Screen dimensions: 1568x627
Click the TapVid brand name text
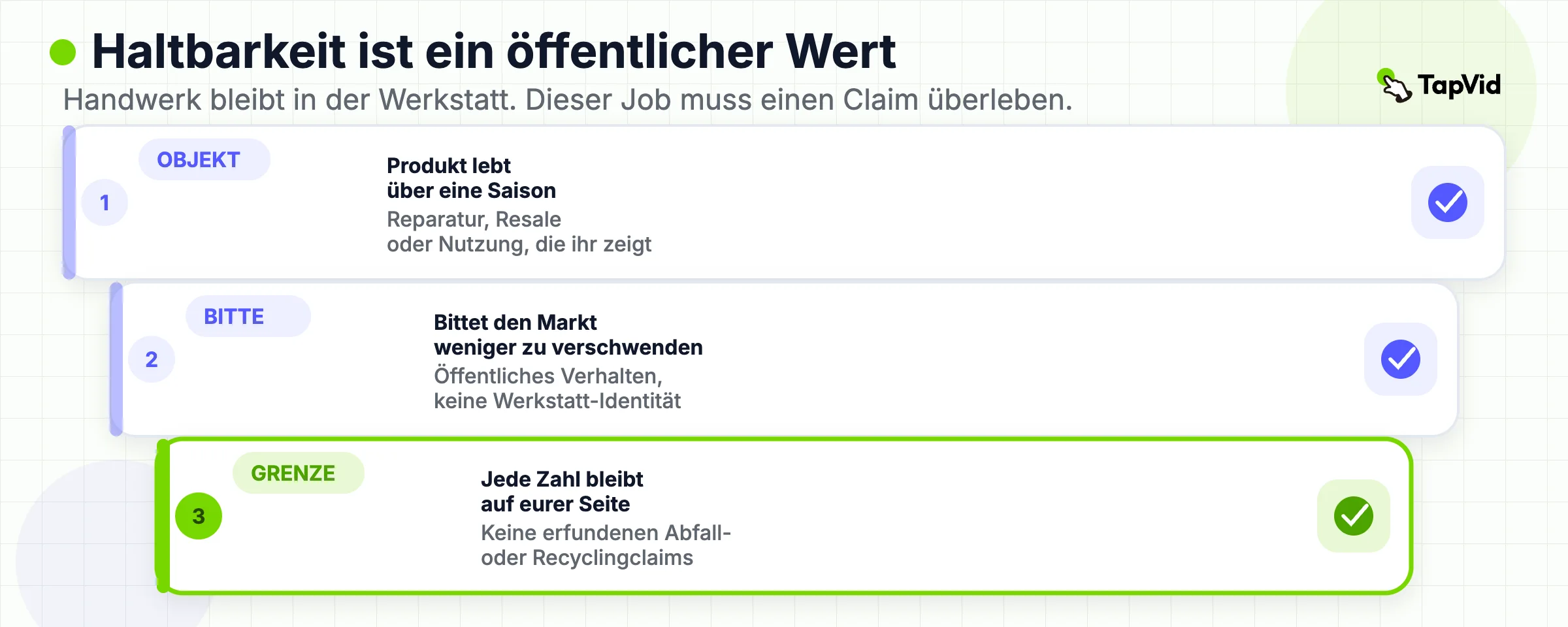click(x=1459, y=85)
